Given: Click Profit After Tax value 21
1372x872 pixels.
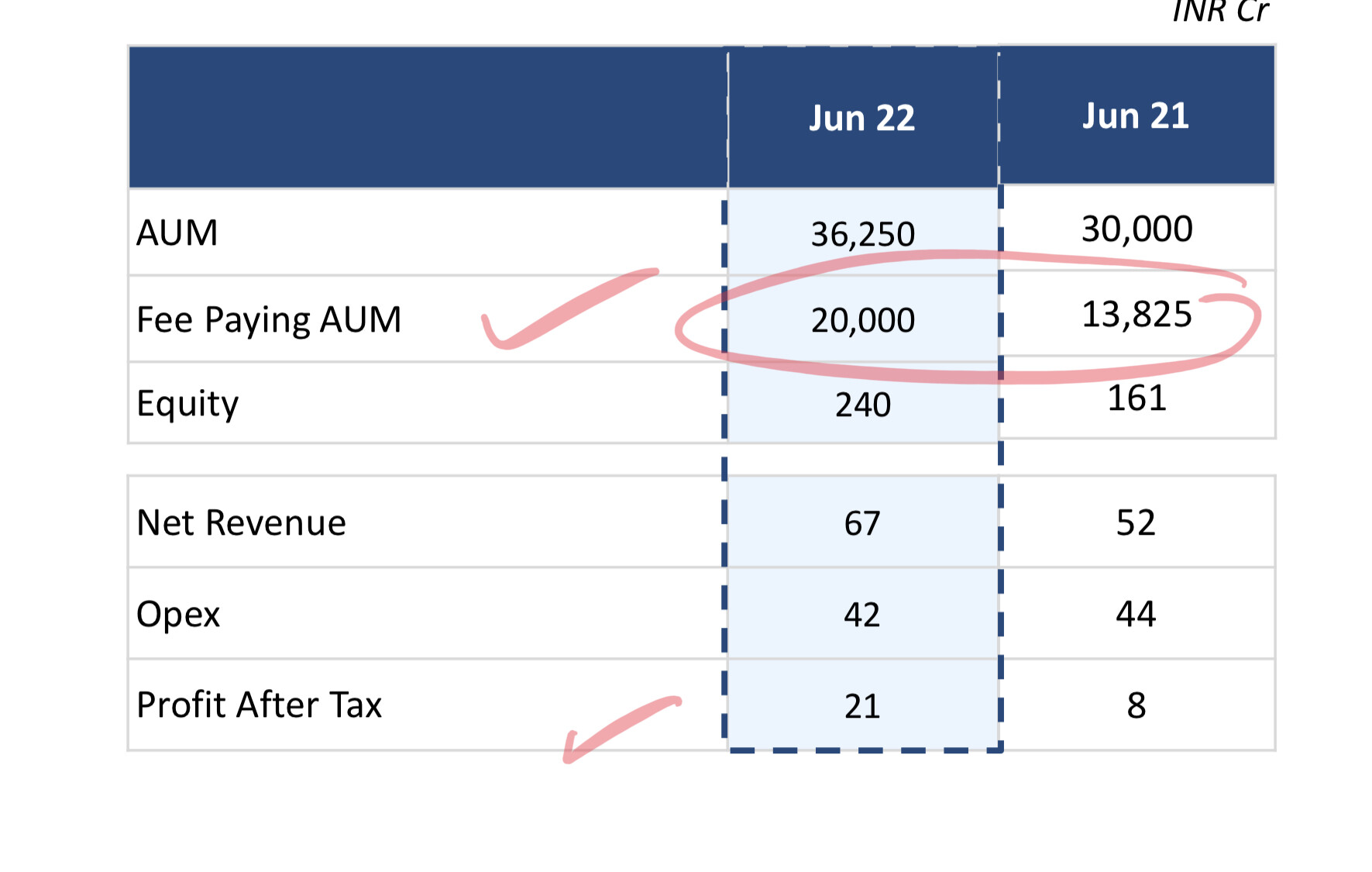Looking at the screenshot, I should (x=861, y=707).
